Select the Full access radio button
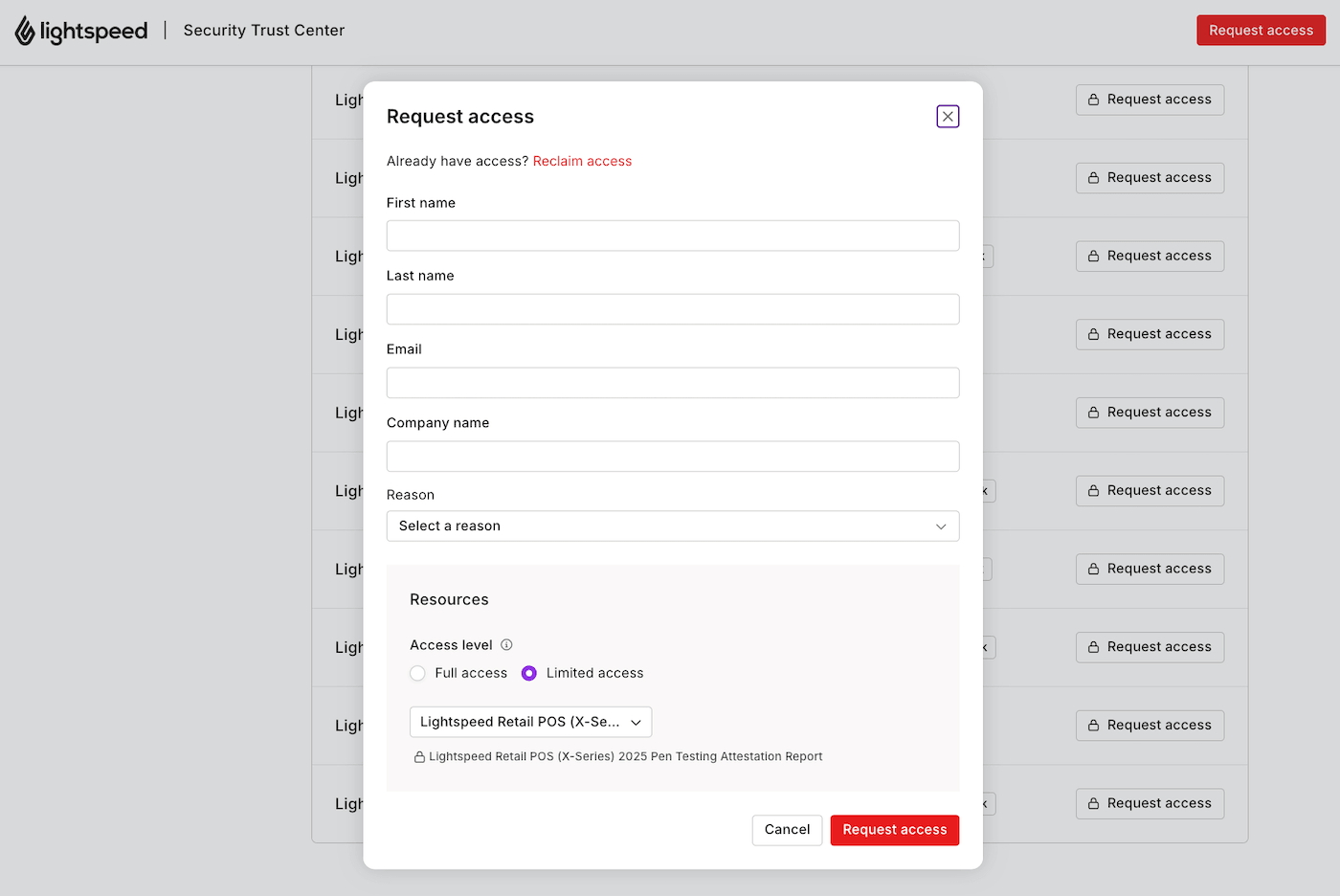This screenshot has height=896, width=1340. (417, 673)
